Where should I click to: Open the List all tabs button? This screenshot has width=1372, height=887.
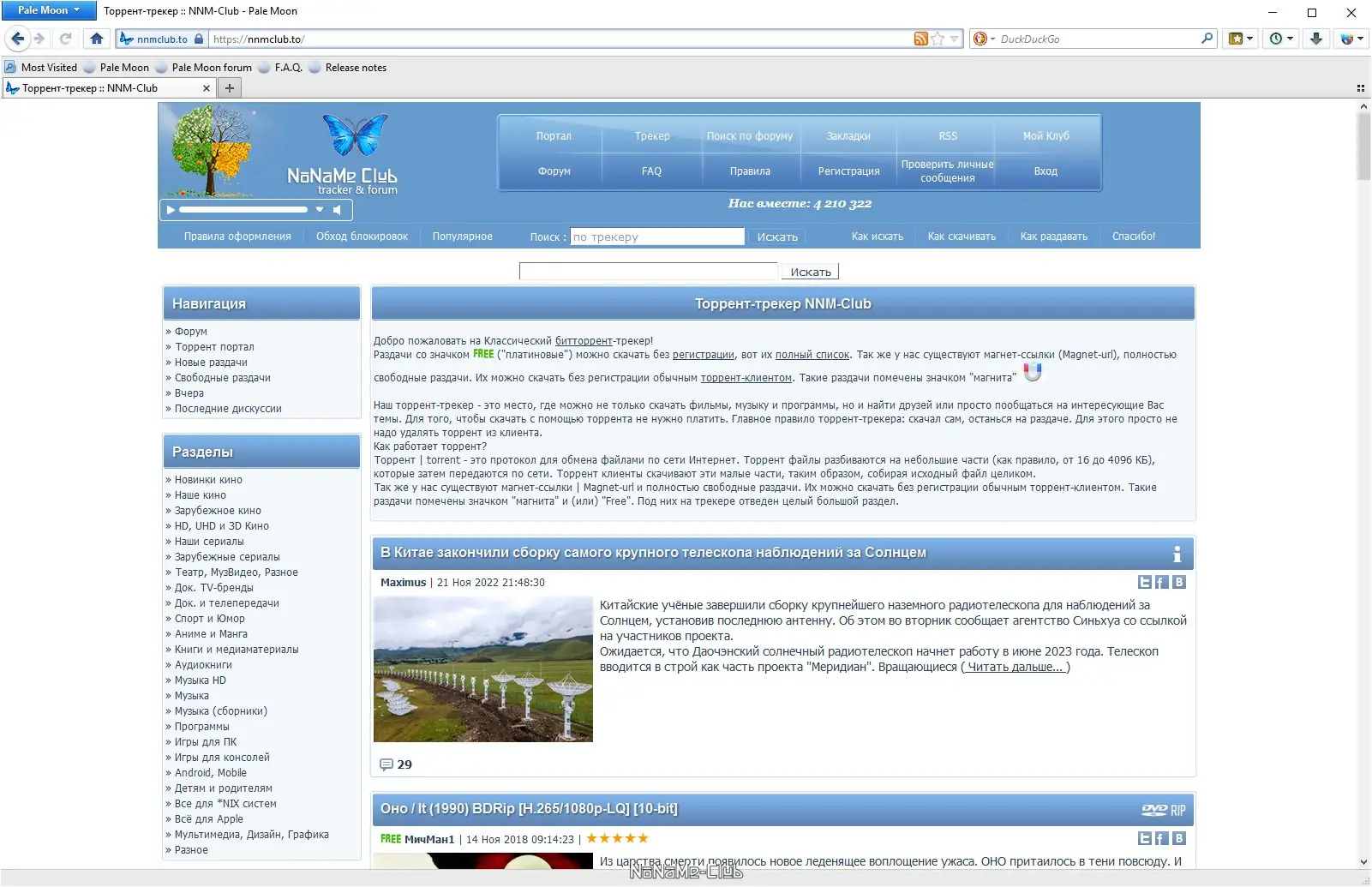pos(1360,88)
